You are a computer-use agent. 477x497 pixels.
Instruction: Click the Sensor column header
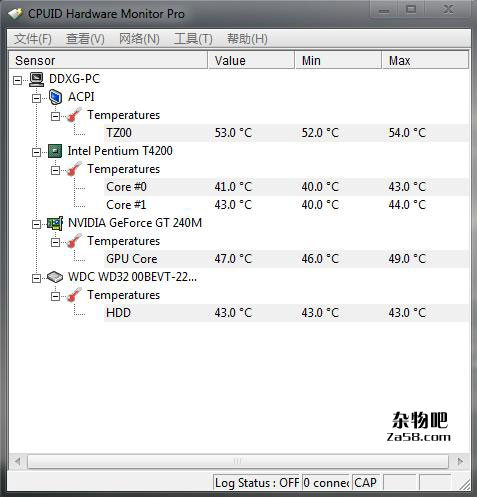pyautogui.click(x=108, y=60)
